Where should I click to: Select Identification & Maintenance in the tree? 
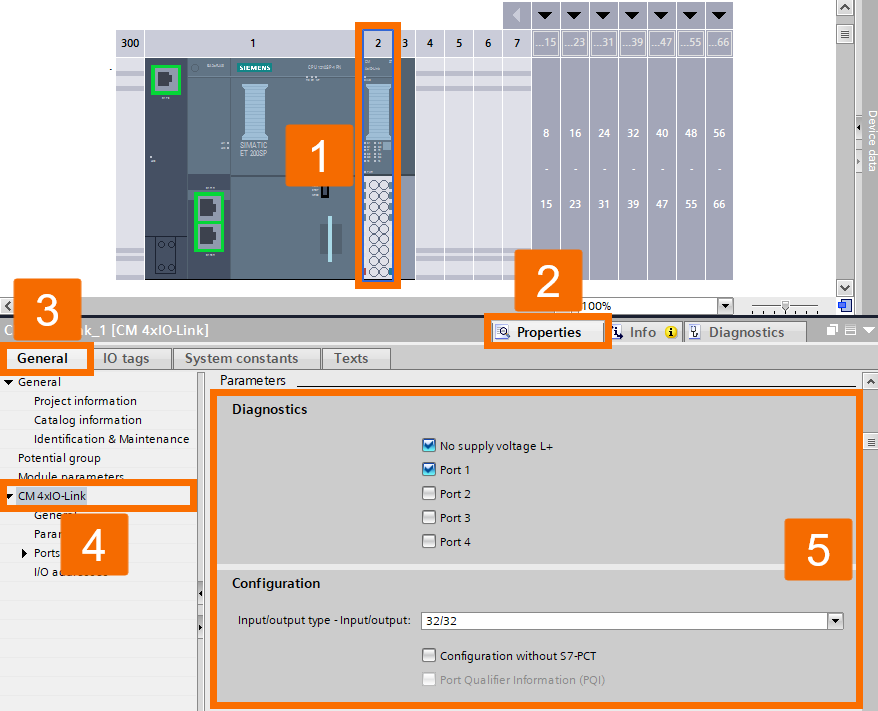111,439
